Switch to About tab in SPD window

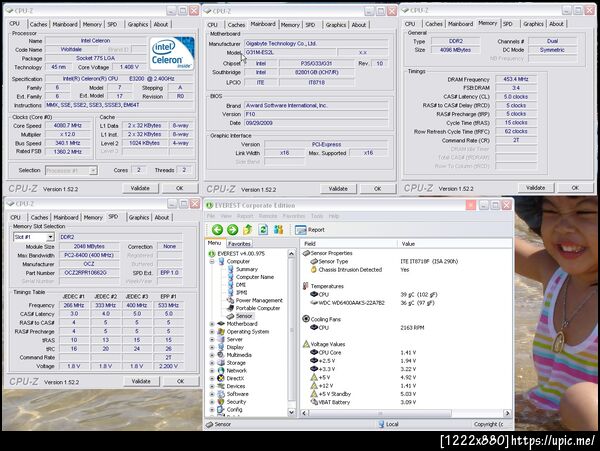click(x=161, y=217)
